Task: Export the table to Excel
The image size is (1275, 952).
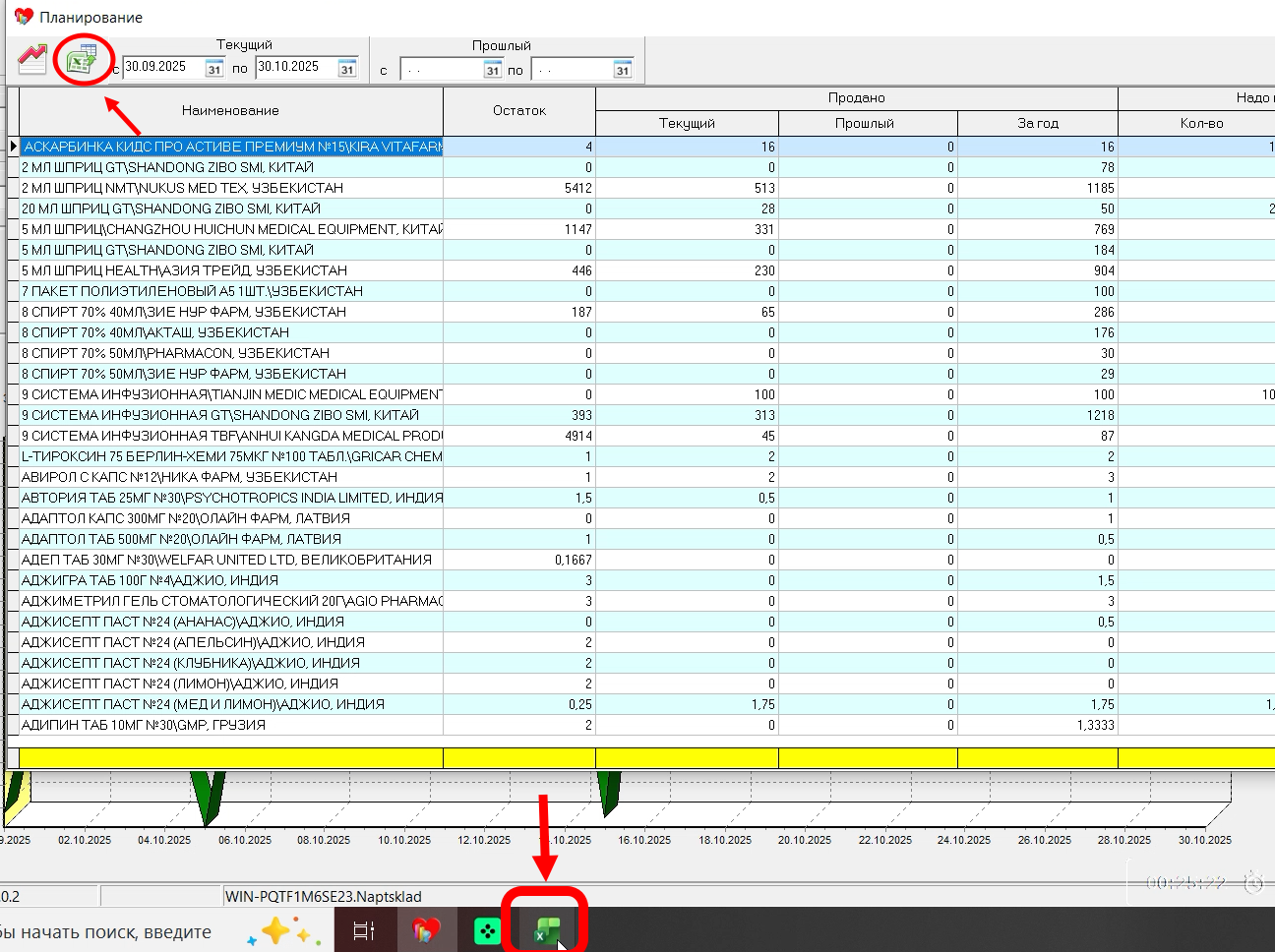Action: tap(81, 60)
